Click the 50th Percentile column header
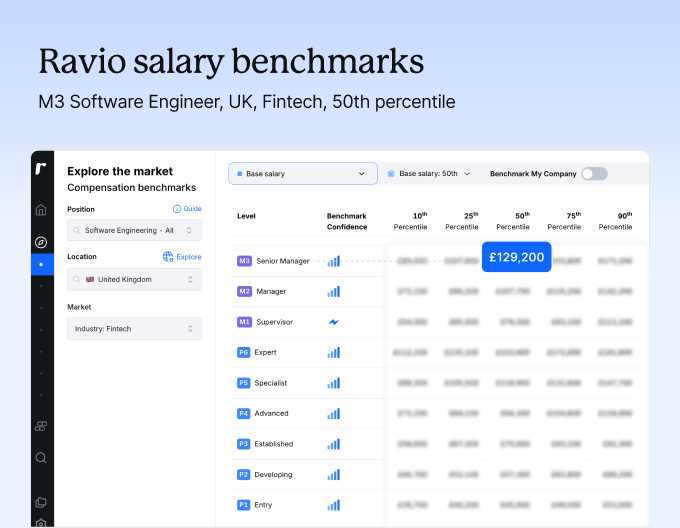The width and height of the screenshot is (680, 528). coord(513,221)
